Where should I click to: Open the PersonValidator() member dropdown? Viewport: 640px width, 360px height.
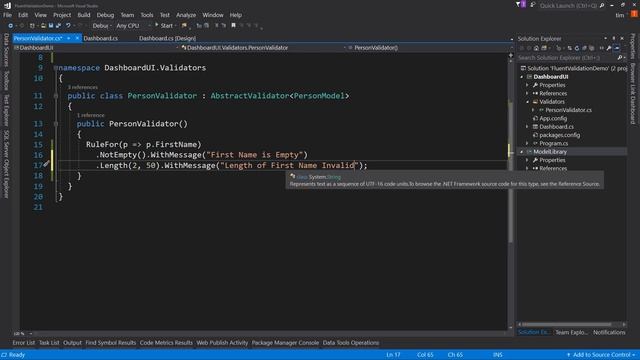(429, 48)
